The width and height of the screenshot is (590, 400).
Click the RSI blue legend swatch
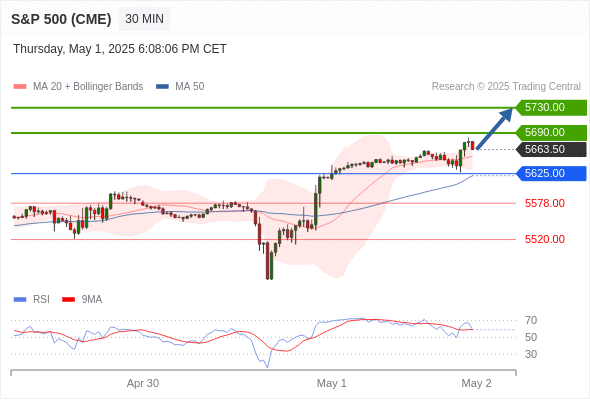pos(20,300)
